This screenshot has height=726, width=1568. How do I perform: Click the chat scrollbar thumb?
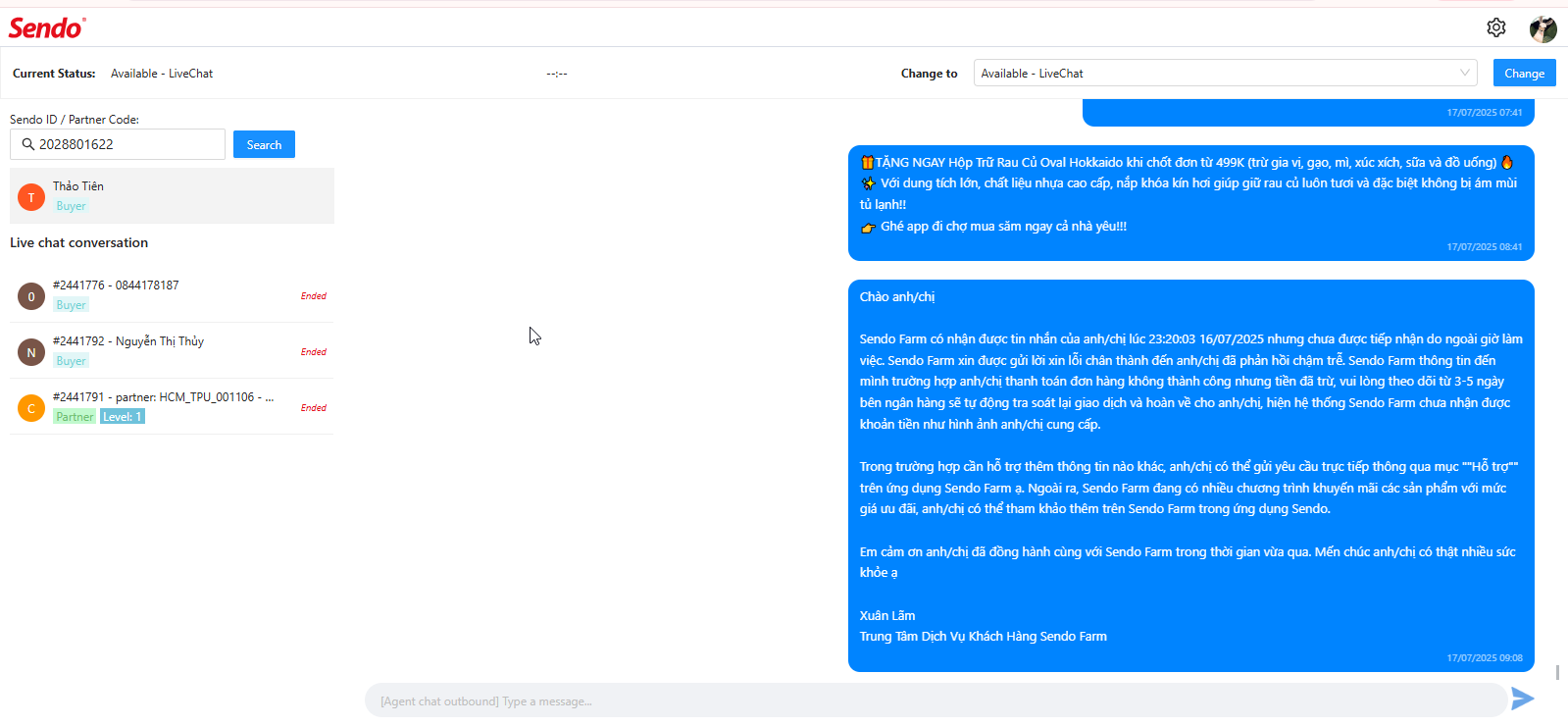(x=1557, y=672)
